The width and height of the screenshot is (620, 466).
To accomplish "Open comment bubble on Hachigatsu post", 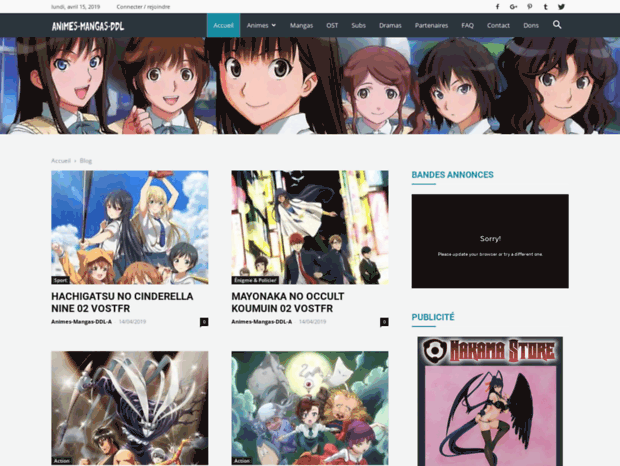I will (204, 322).
